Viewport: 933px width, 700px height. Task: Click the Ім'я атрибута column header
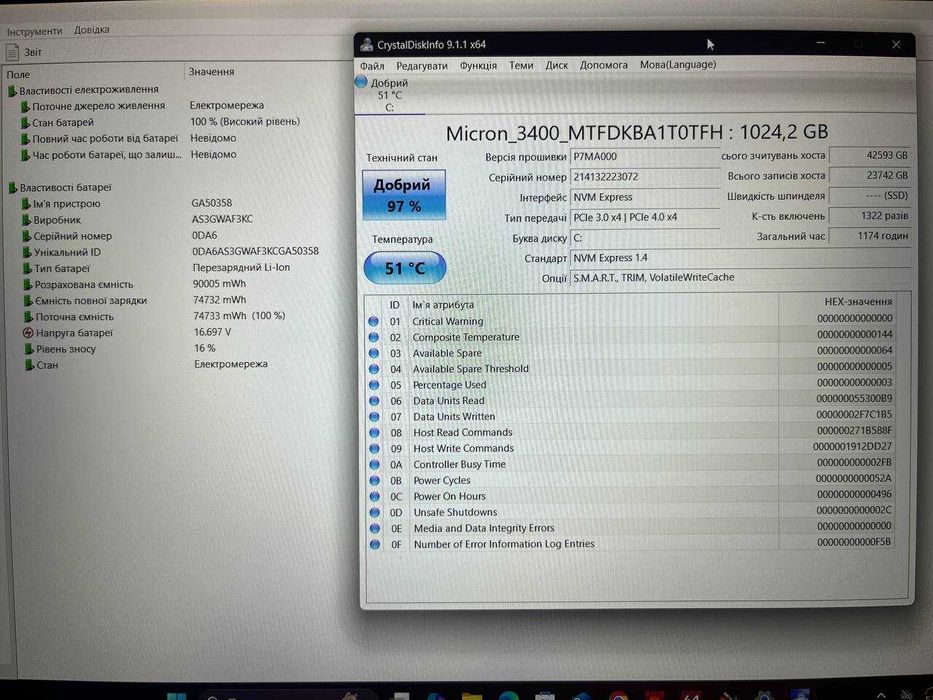[x=443, y=305]
